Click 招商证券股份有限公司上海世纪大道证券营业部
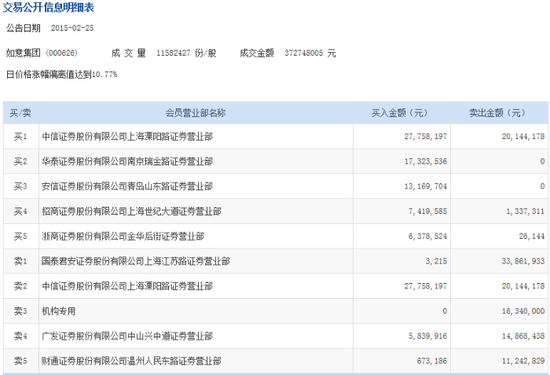This screenshot has height=375, width=550. click(x=131, y=212)
